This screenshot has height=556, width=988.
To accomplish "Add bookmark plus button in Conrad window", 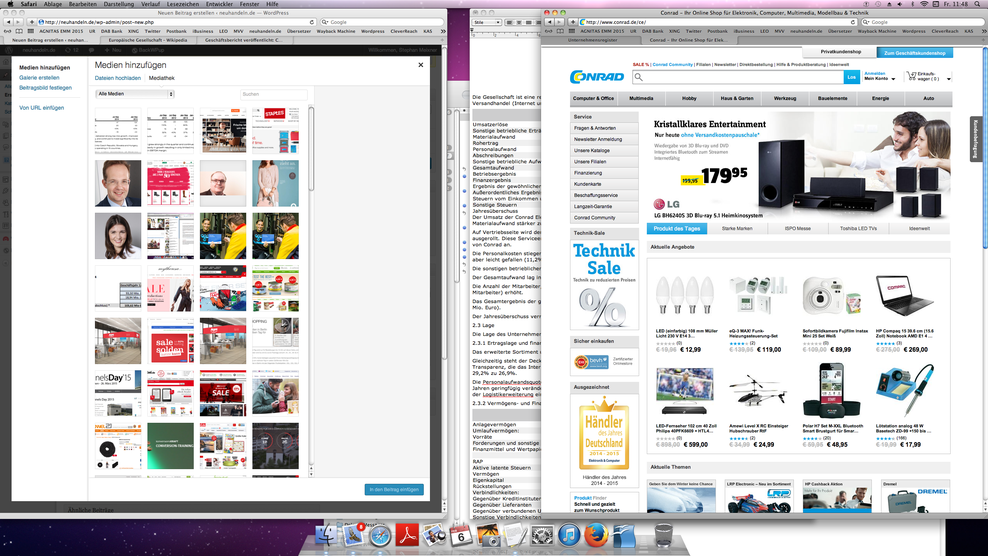I will (573, 22).
